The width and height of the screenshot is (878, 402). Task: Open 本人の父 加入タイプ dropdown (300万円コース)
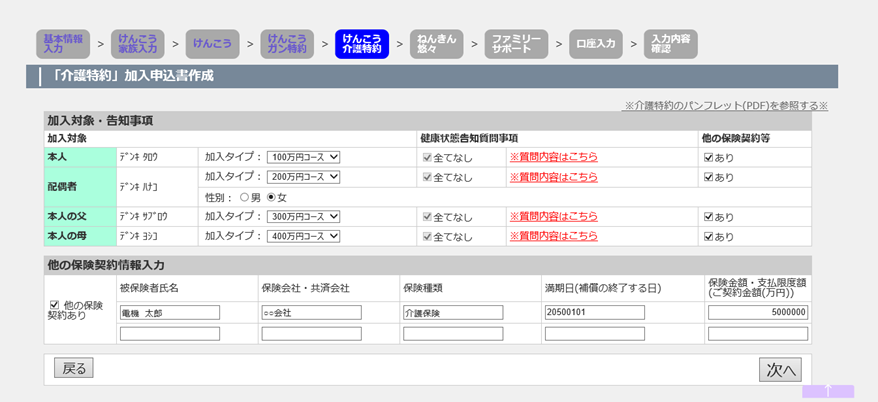304,217
